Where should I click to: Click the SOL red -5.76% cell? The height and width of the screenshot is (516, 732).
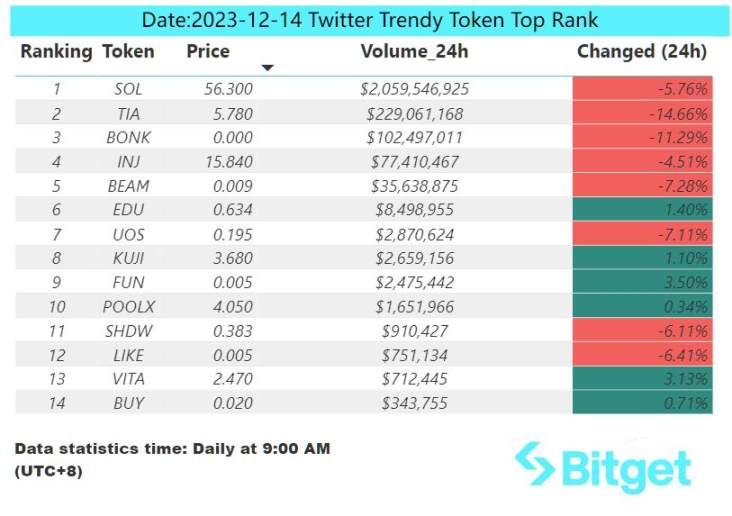tap(642, 88)
